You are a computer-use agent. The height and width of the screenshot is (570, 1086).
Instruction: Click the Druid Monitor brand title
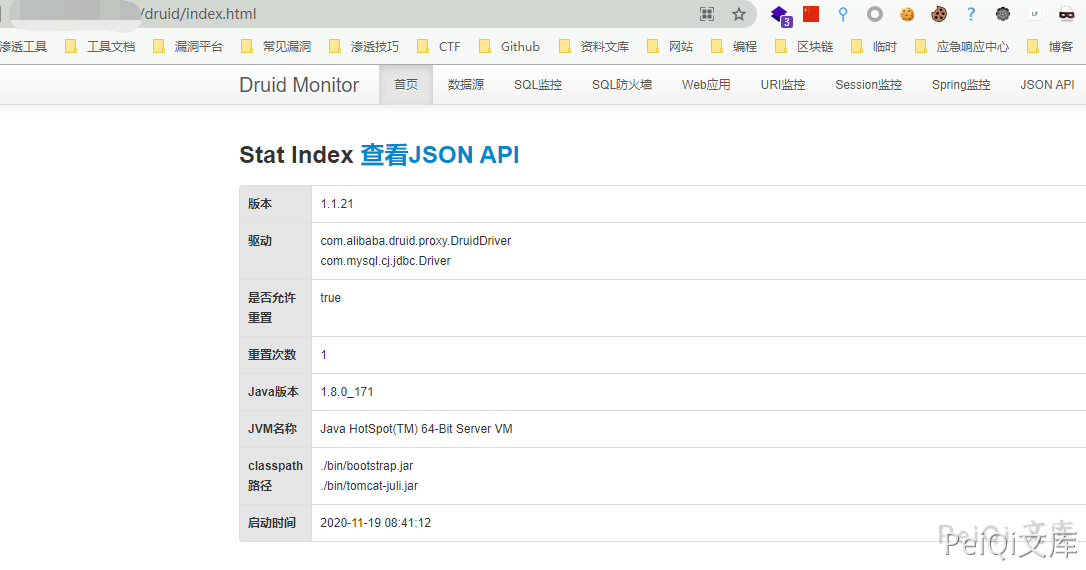pos(299,85)
